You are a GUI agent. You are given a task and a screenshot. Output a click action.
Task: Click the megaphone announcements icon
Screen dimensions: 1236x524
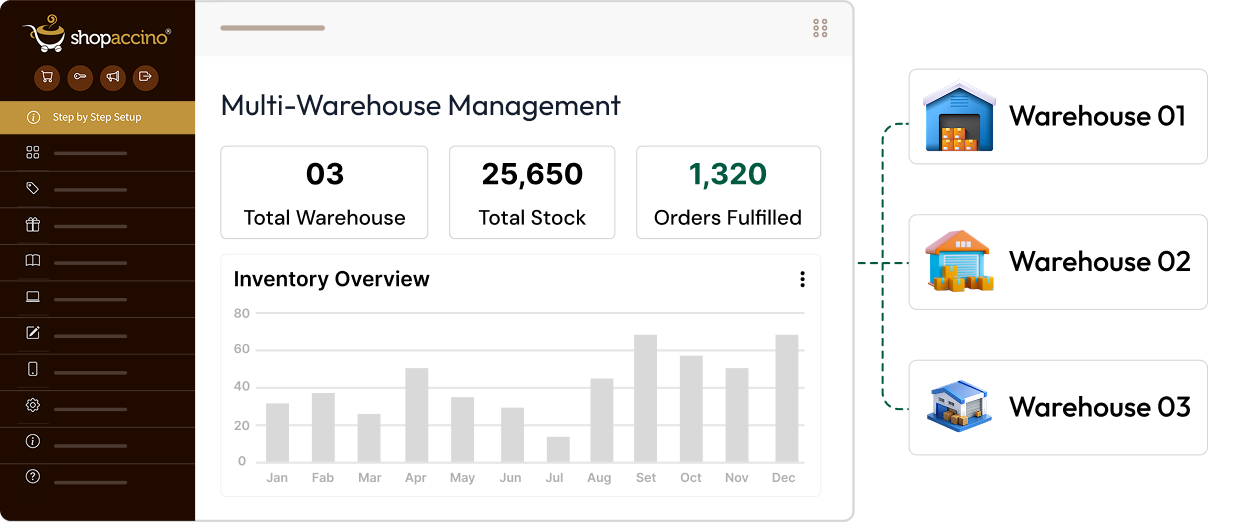tap(113, 77)
